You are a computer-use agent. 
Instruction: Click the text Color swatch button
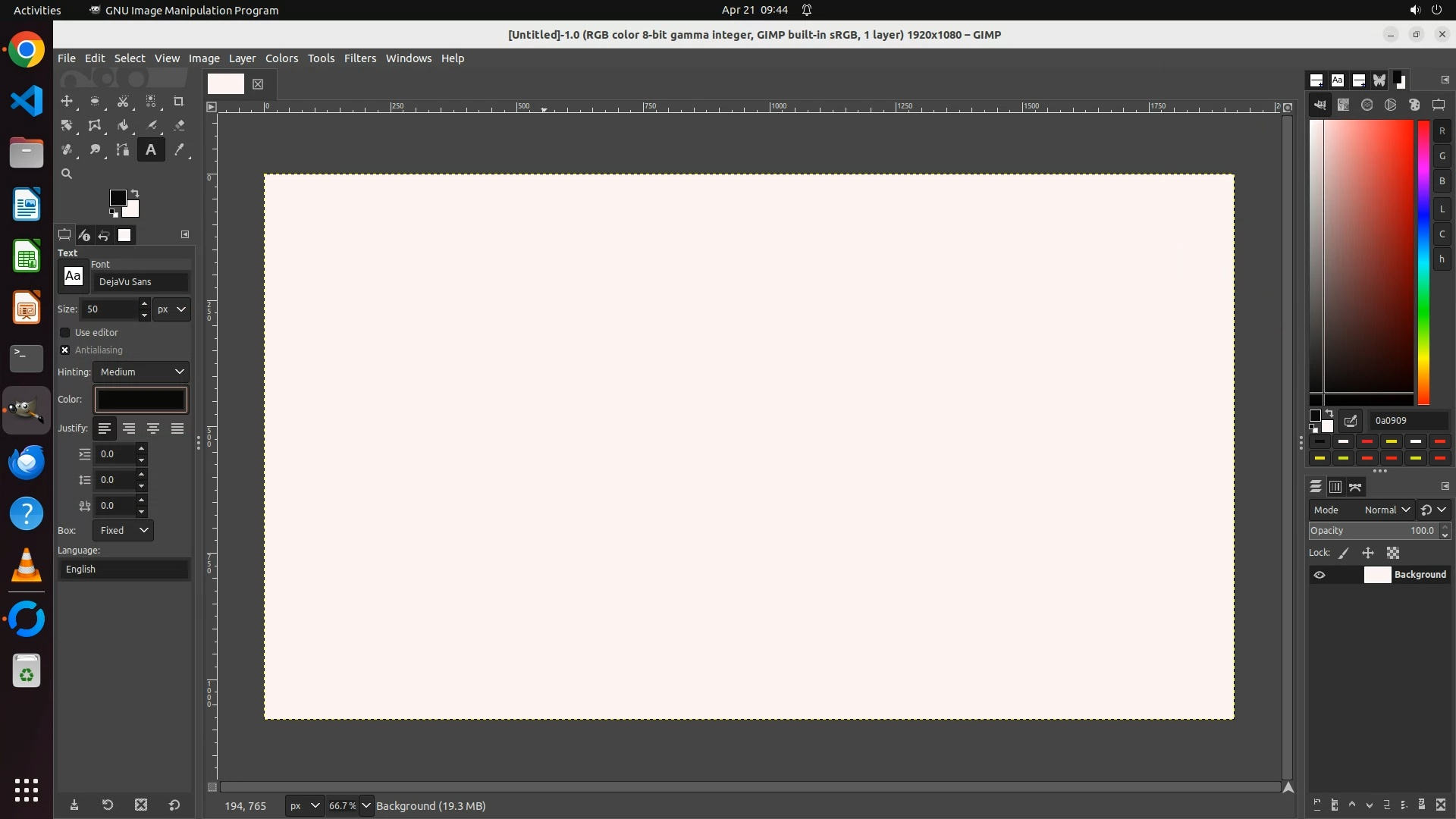tap(140, 400)
